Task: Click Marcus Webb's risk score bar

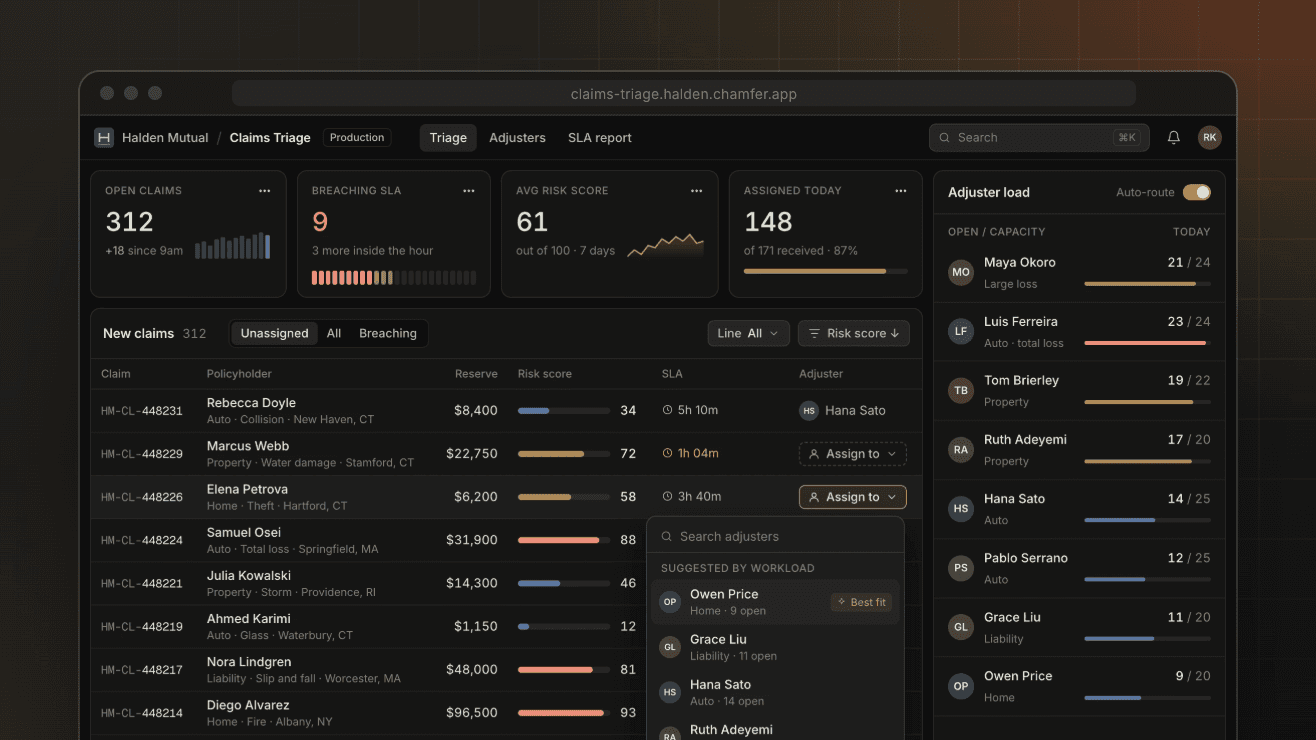Action: pyautogui.click(x=564, y=454)
